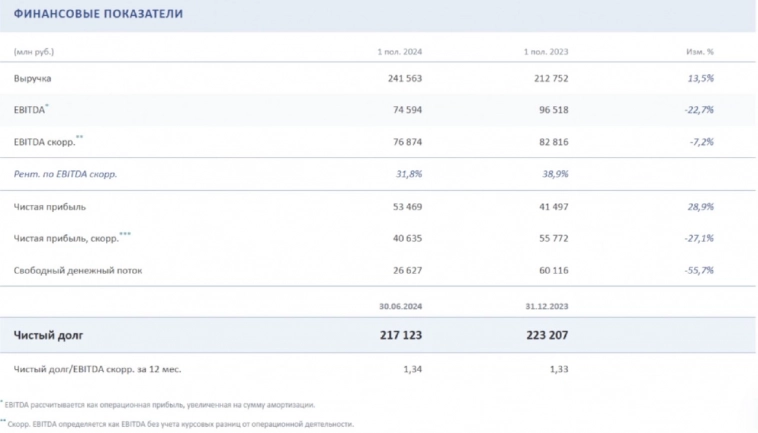Select the Чистая прибыль row label
The height and width of the screenshot is (433, 758).
[x=50, y=207]
